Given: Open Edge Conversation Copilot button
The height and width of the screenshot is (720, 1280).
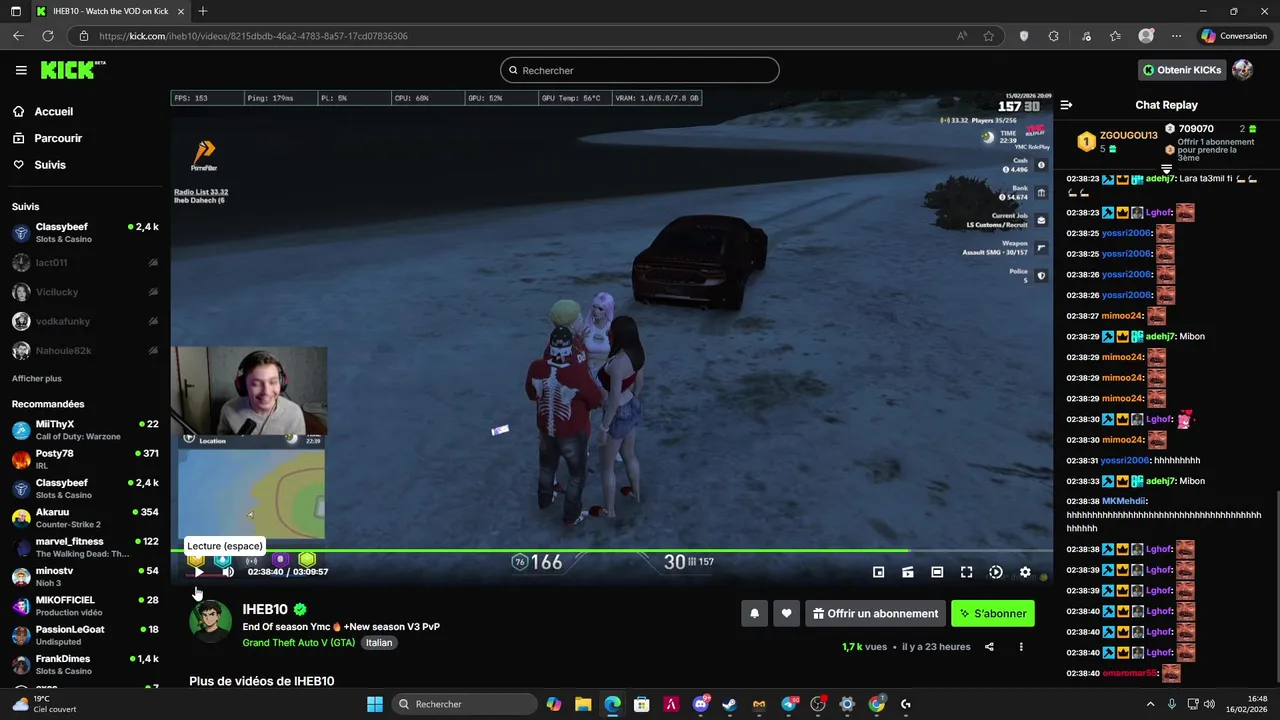Looking at the screenshot, I should [1234, 36].
